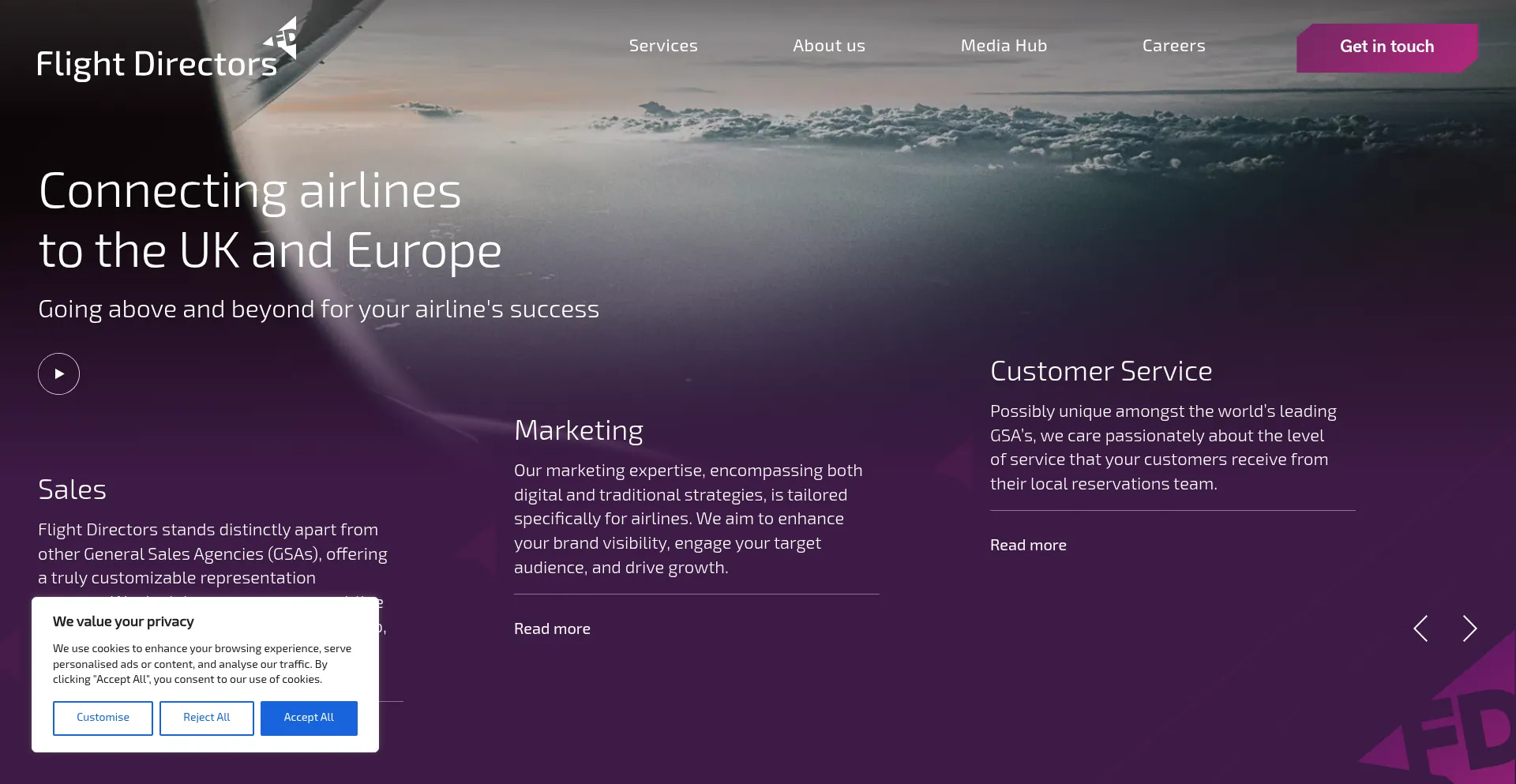This screenshot has width=1516, height=784.
Task: Navigate to Media Hub page
Action: pyautogui.click(x=1004, y=46)
